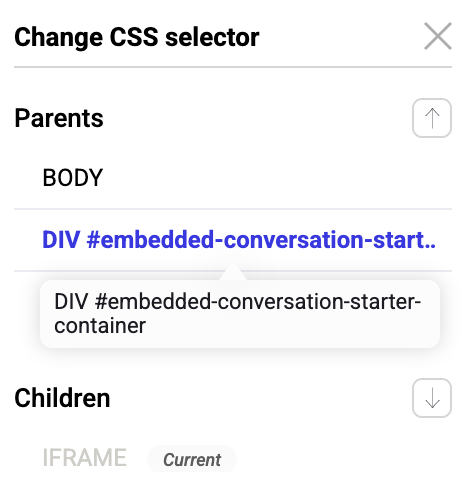This screenshot has width=470, height=496.
Task: Select DIV #embedded-conversation-start.. parent entry
Action: pos(233,240)
